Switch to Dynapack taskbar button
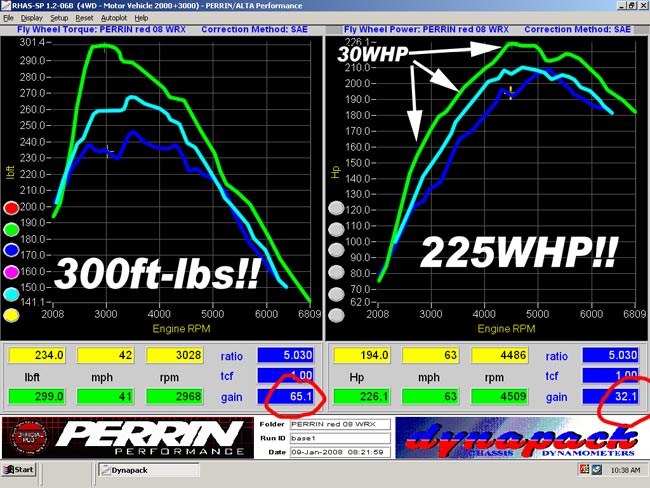Image resolution: width=650 pixels, height=488 pixels. point(149,470)
